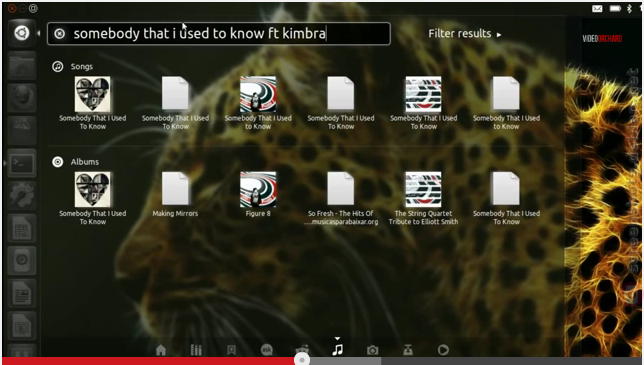
Task: Select the Music lens note icon
Action: pyautogui.click(x=337, y=350)
